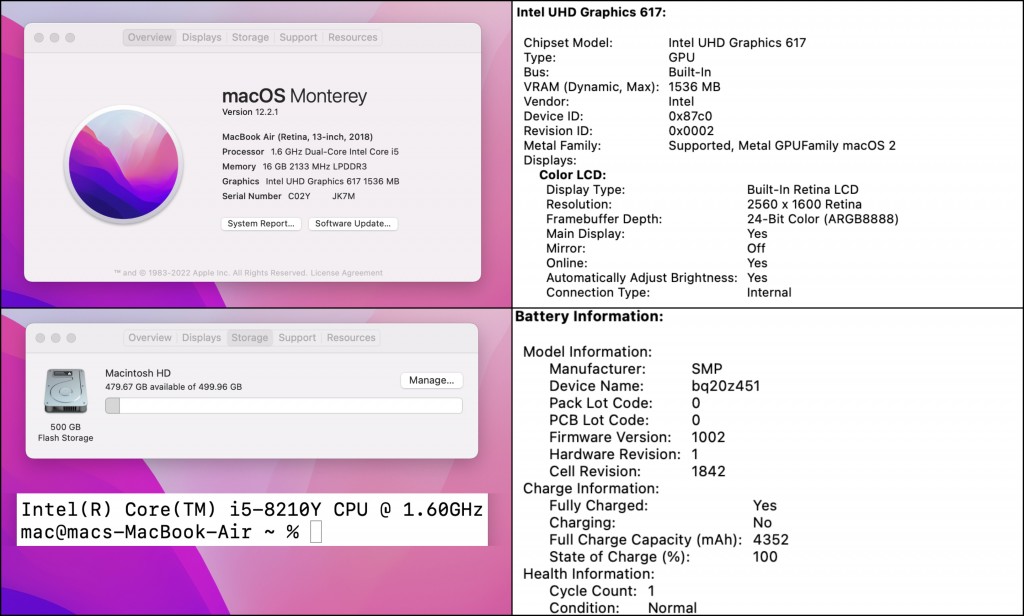This screenshot has height=616, width=1024.
Task: Click the Device ID value "0x87c0"
Action: click(690, 116)
